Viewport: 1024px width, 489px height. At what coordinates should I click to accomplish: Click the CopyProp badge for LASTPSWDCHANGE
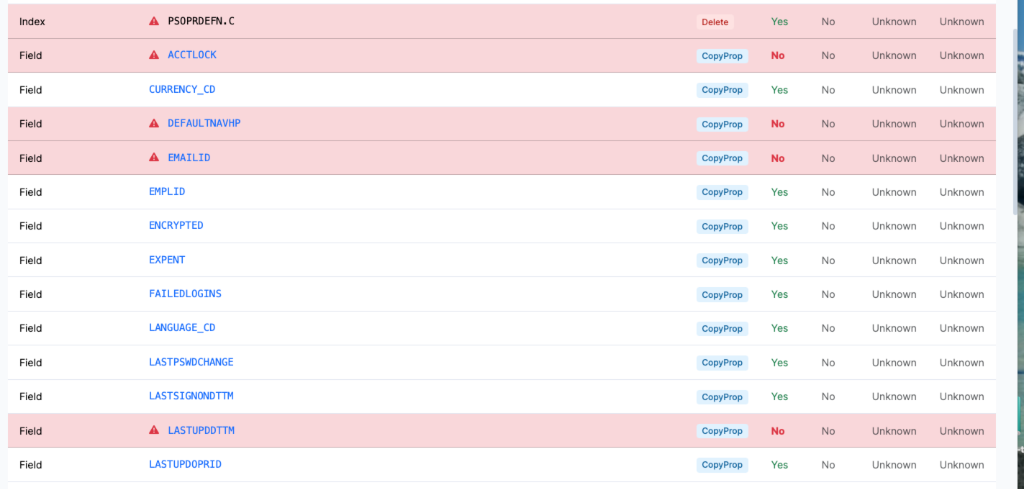722,363
